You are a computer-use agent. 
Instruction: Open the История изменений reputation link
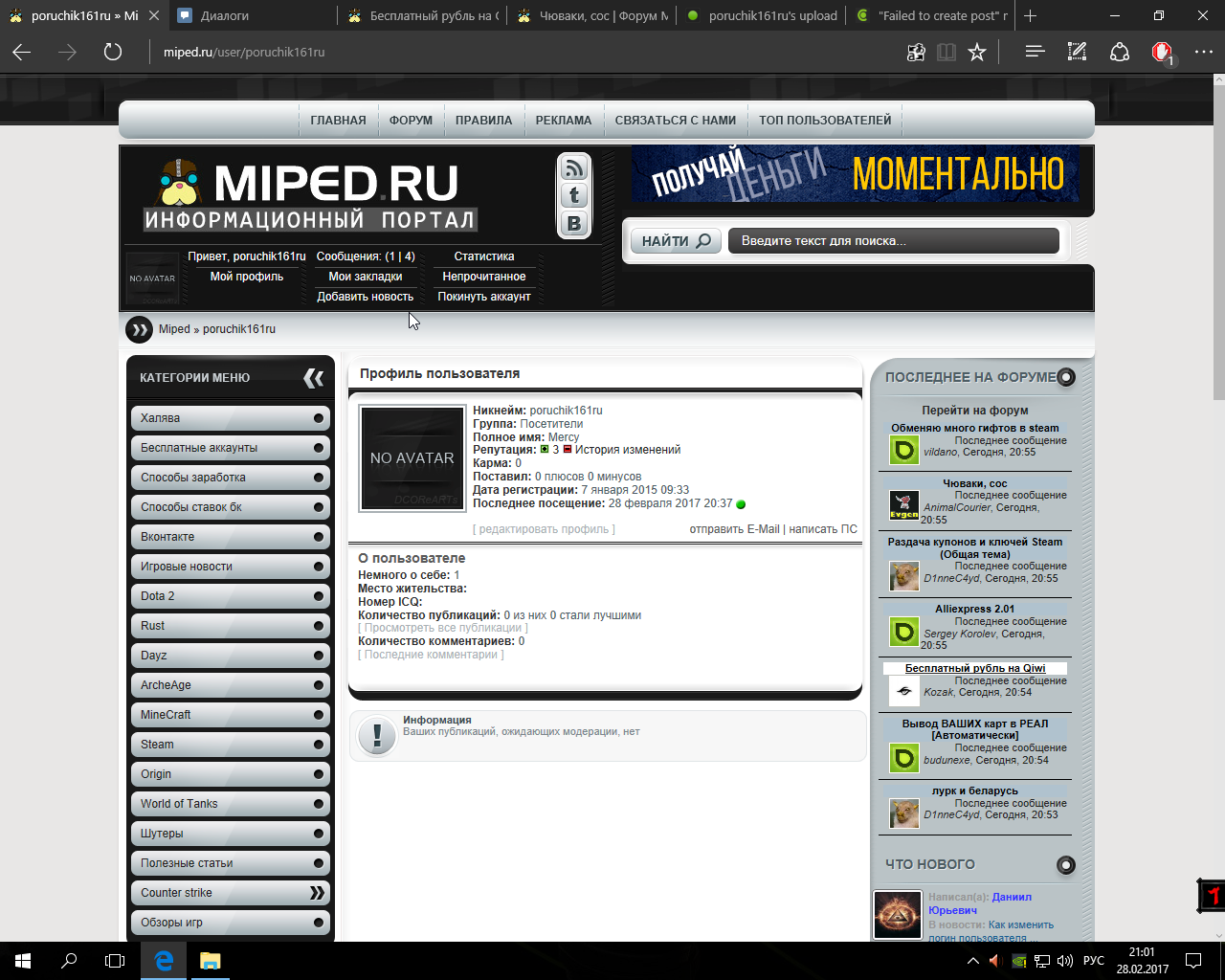628,450
